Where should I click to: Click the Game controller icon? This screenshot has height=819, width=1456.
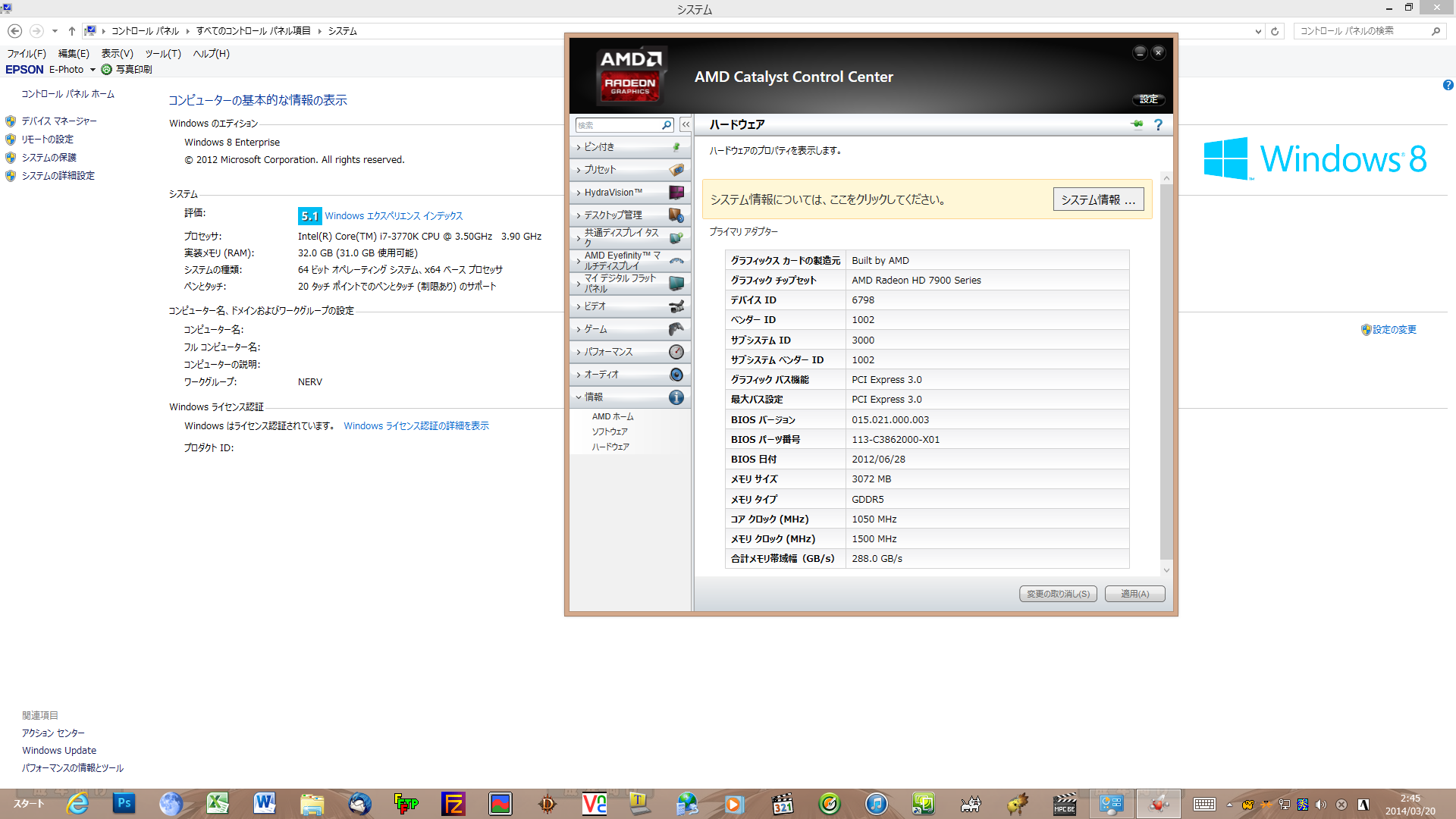click(676, 329)
